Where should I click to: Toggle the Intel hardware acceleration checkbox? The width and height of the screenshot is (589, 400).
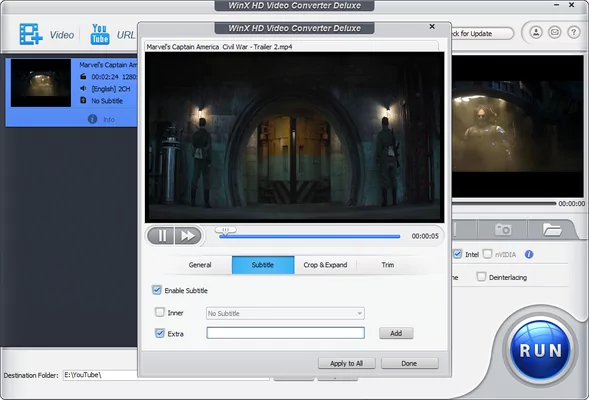tap(457, 254)
